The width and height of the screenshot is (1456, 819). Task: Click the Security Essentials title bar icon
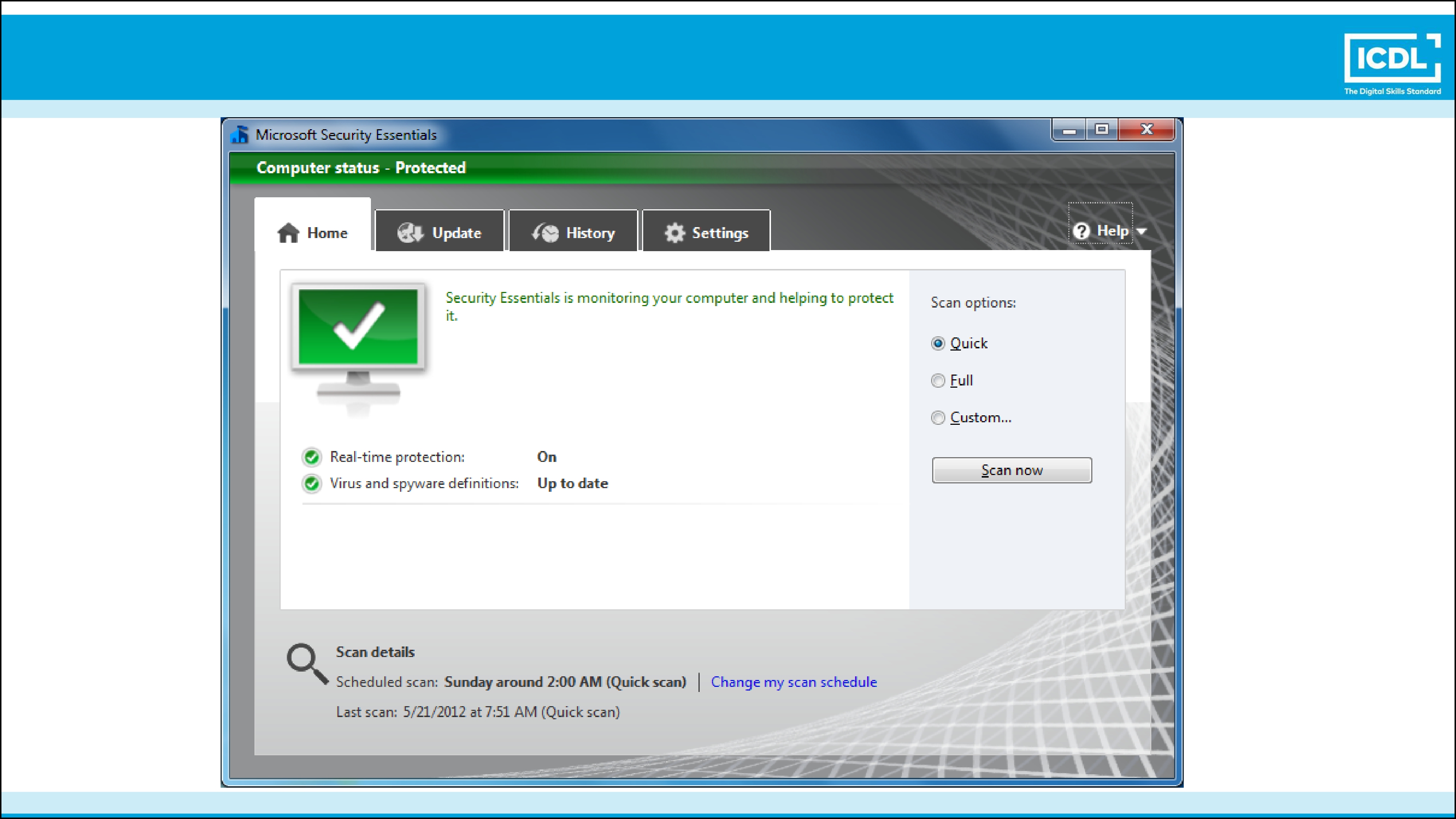pos(240,135)
